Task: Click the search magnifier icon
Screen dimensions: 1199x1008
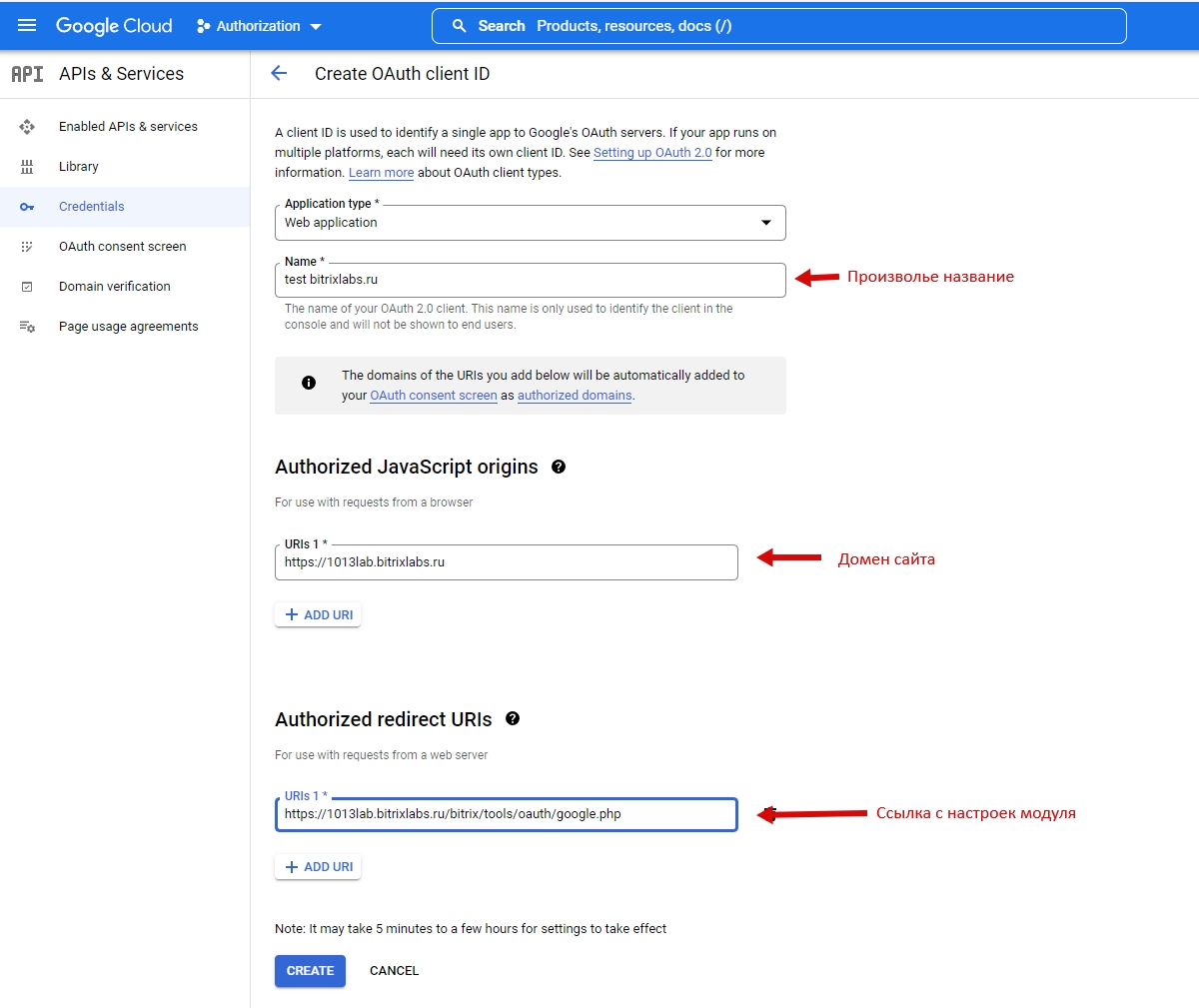Action: tap(460, 26)
